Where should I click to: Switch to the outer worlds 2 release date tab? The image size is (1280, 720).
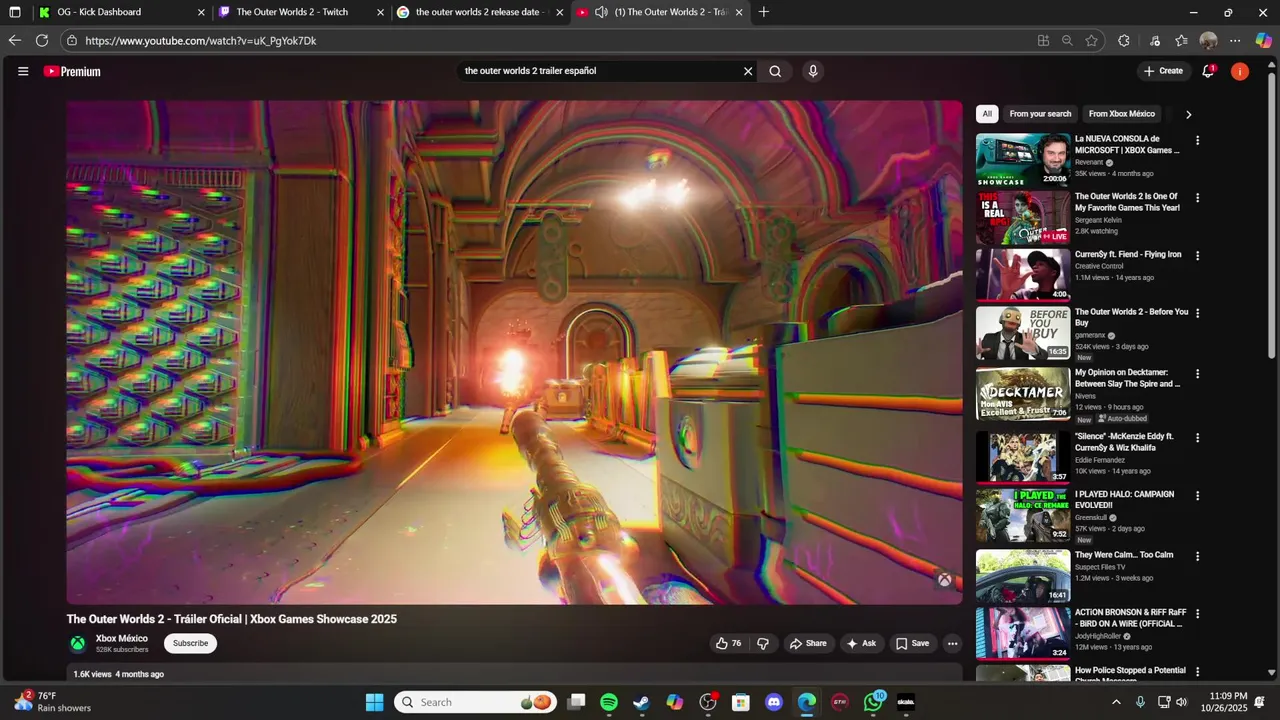point(480,12)
